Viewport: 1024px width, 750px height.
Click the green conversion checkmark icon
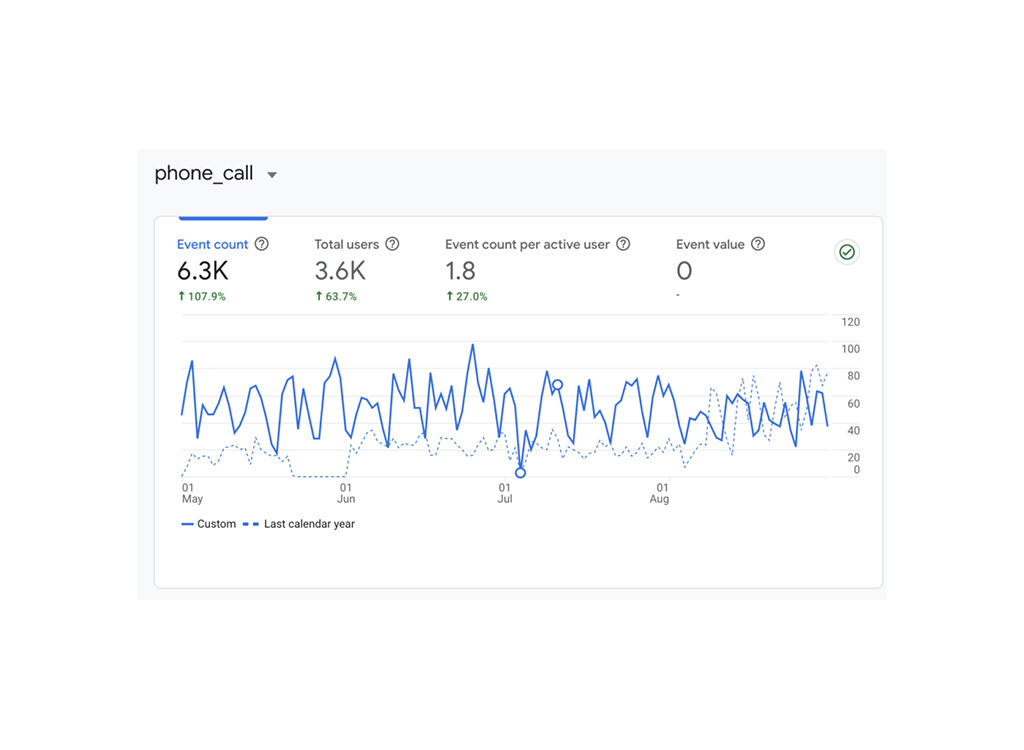coord(847,252)
